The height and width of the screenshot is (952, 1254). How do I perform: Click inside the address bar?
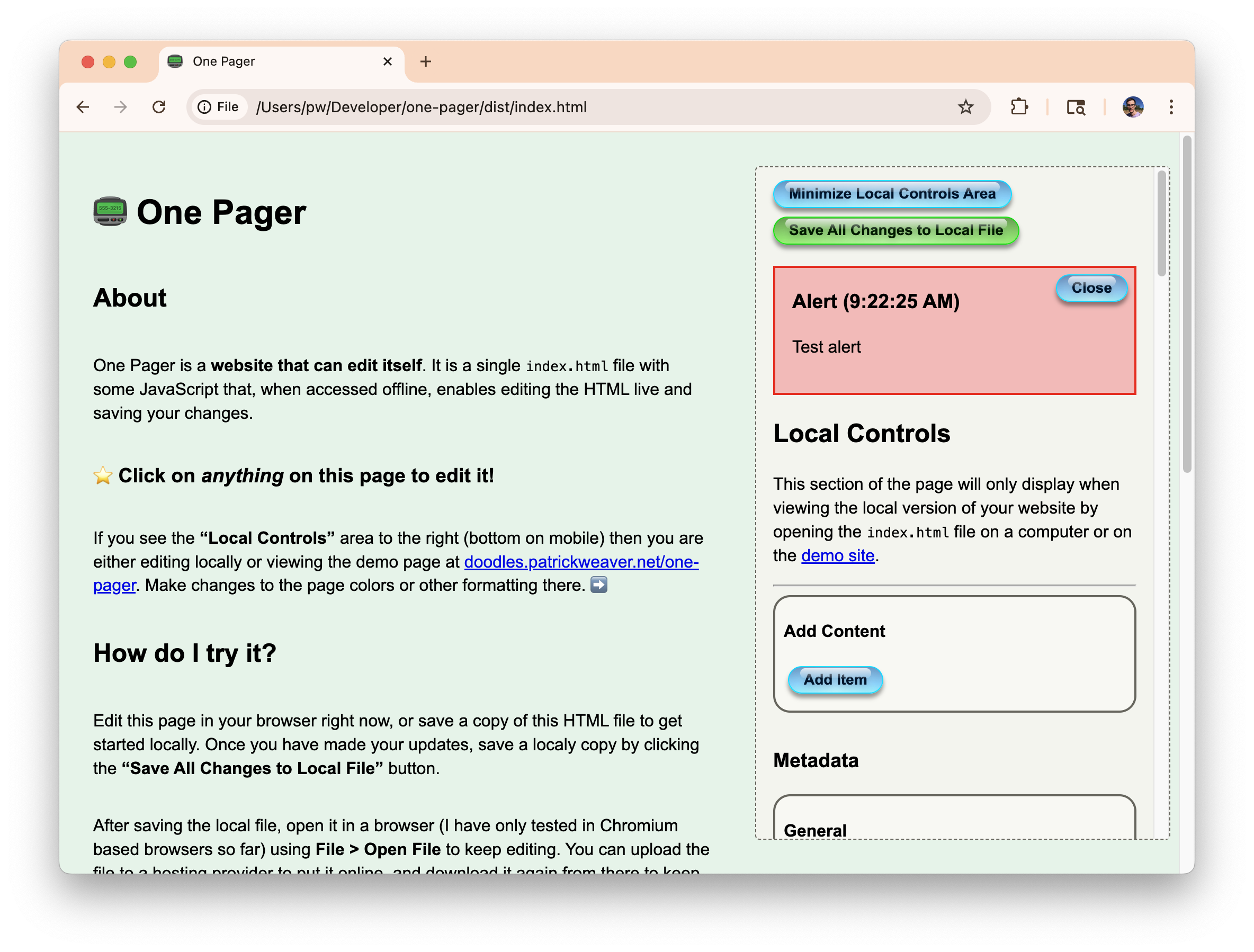tap(510, 106)
